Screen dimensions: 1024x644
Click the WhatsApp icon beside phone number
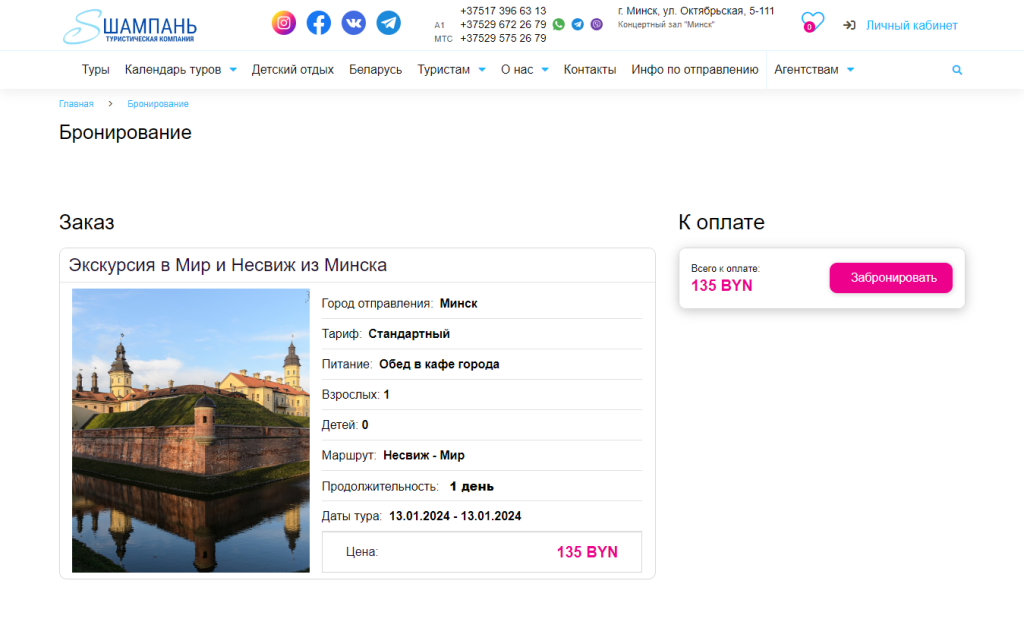558,24
